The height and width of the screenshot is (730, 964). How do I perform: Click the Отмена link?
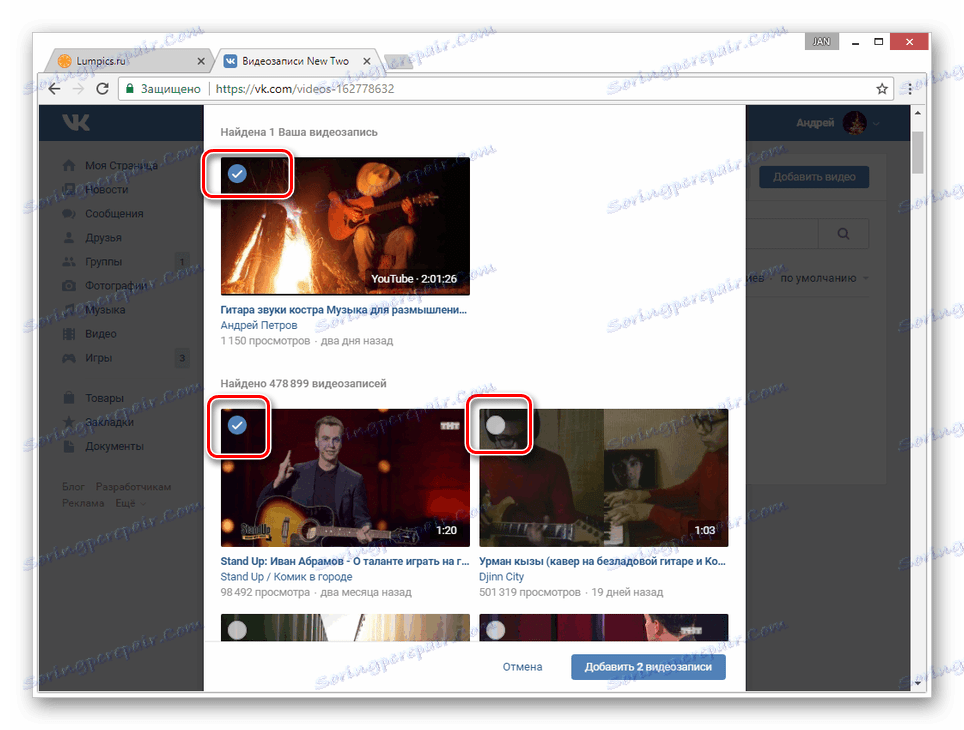pyautogui.click(x=523, y=667)
